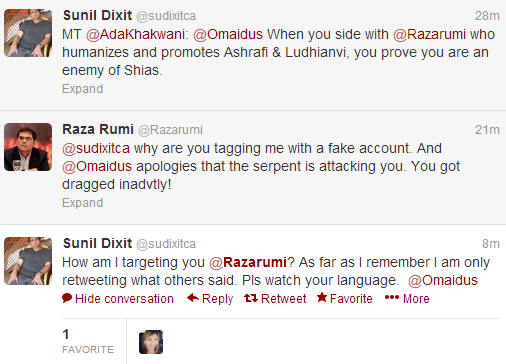Expand Raza Rumi's tweet
The width and height of the screenshot is (506, 364).
coord(83,203)
